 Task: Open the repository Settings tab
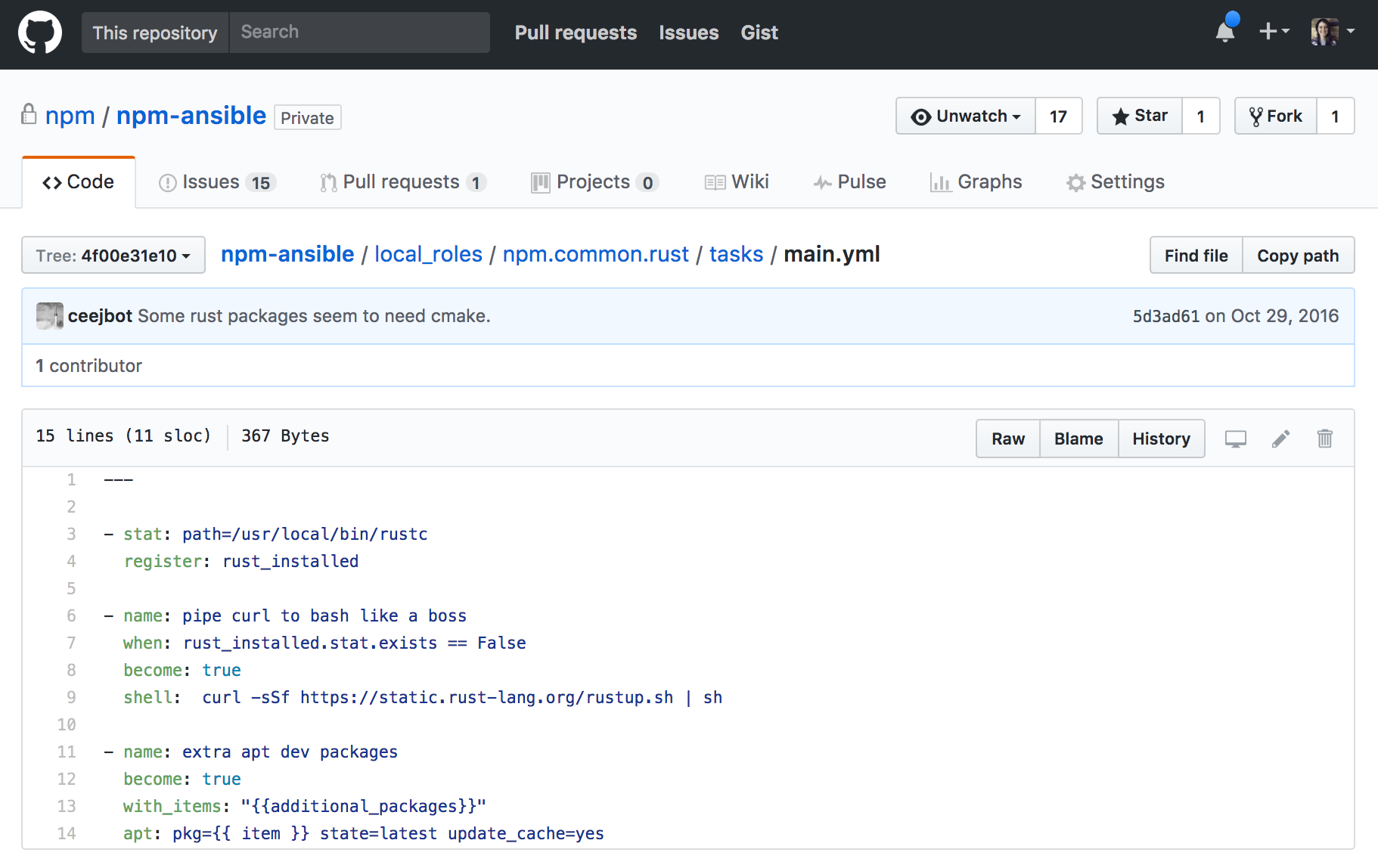click(1116, 182)
